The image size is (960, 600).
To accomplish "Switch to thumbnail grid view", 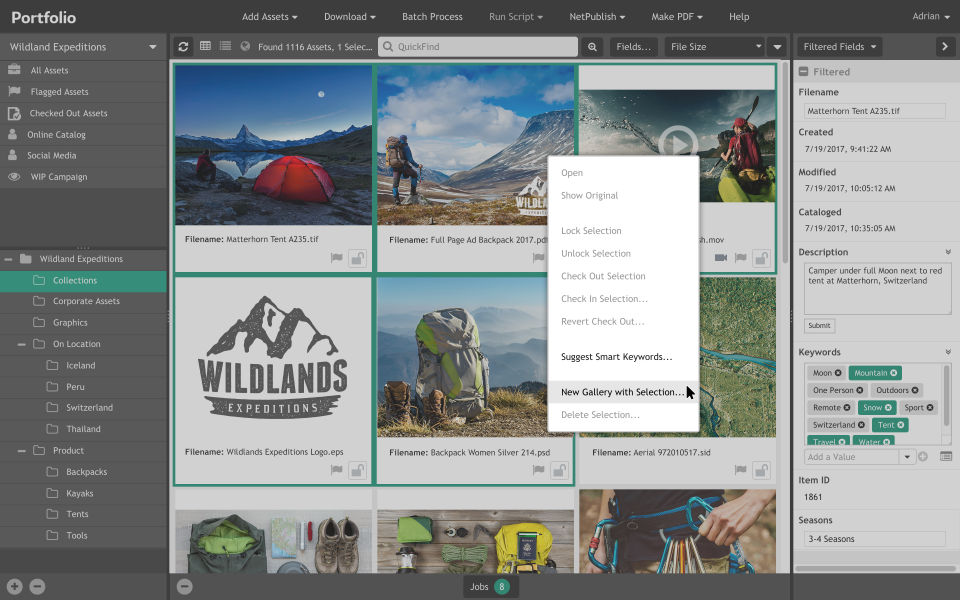I will coord(206,46).
